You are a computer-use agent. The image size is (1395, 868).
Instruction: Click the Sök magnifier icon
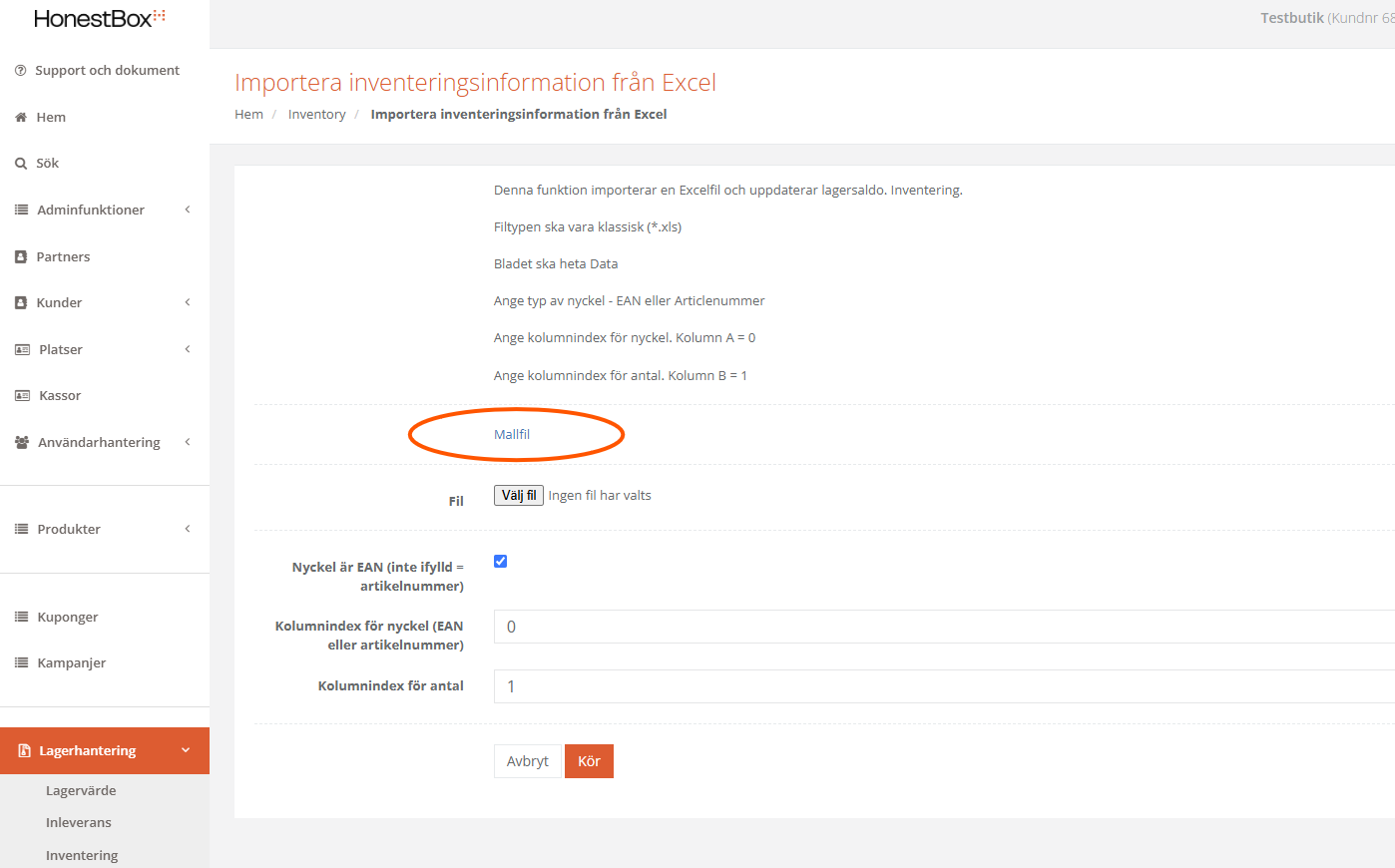[21, 164]
